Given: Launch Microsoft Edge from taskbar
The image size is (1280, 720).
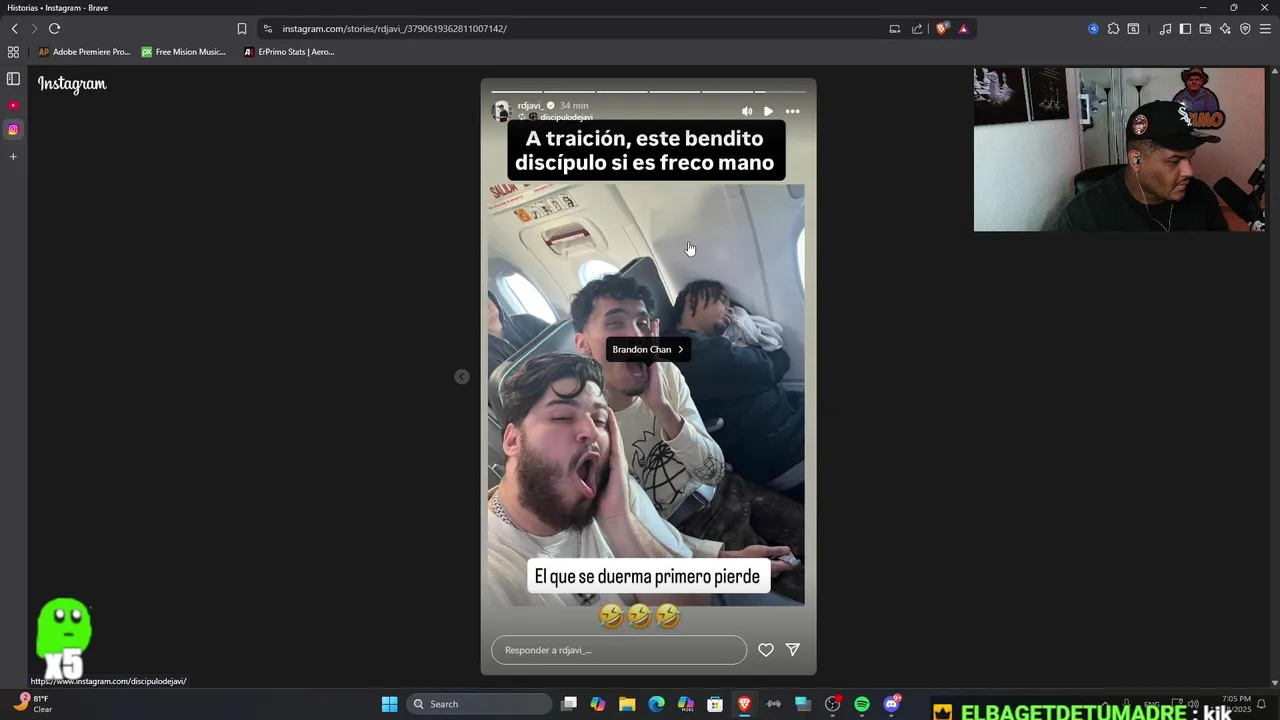Looking at the screenshot, I should point(656,704).
